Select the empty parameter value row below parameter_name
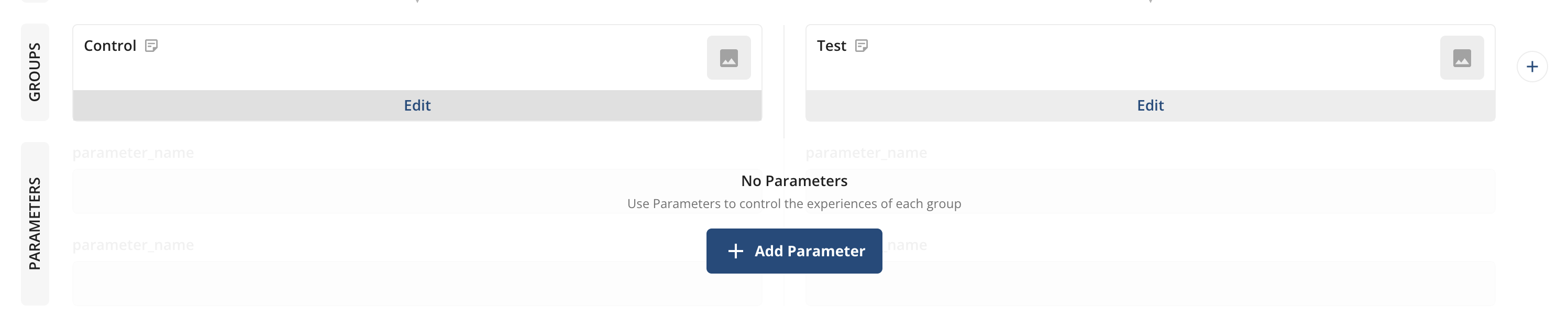 417,191
